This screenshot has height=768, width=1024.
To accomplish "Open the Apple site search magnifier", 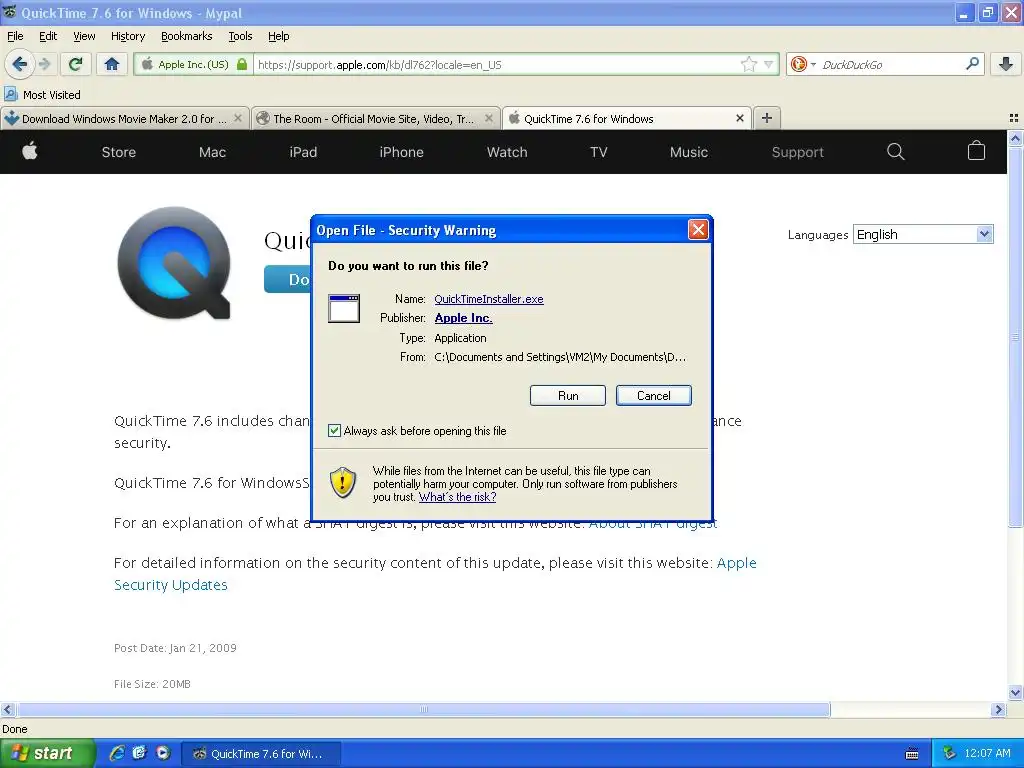I will pos(895,152).
